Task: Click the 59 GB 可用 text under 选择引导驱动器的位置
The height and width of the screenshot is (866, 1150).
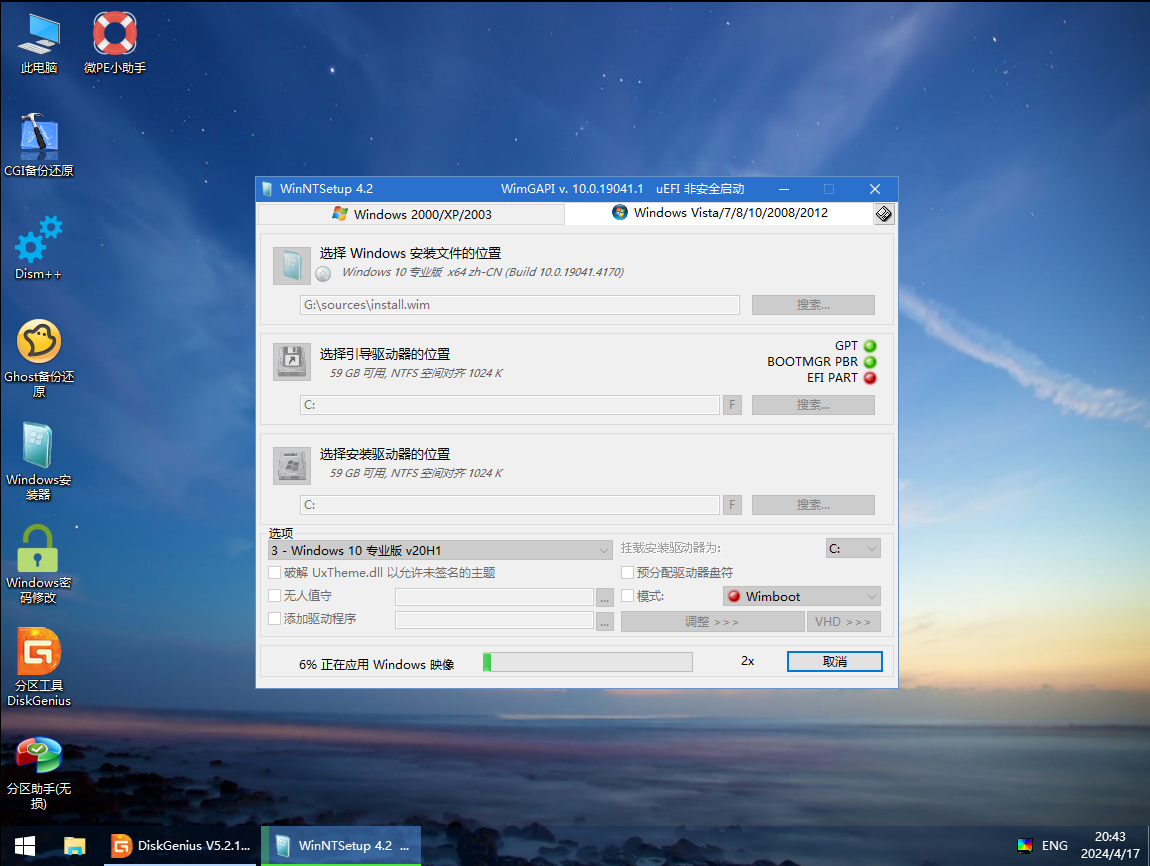Action: (416, 373)
